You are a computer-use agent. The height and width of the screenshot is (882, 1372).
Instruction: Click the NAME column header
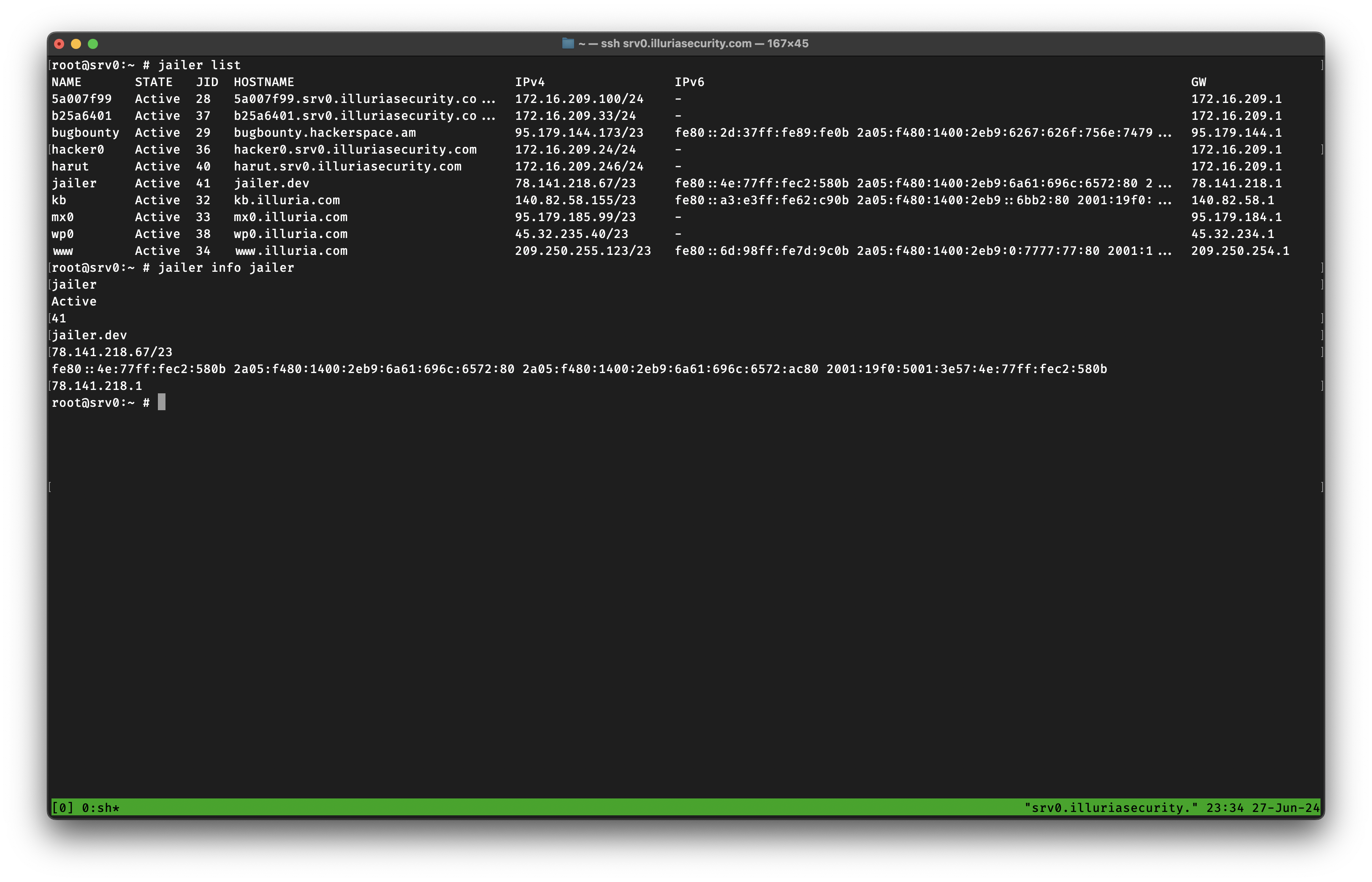tap(66, 82)
